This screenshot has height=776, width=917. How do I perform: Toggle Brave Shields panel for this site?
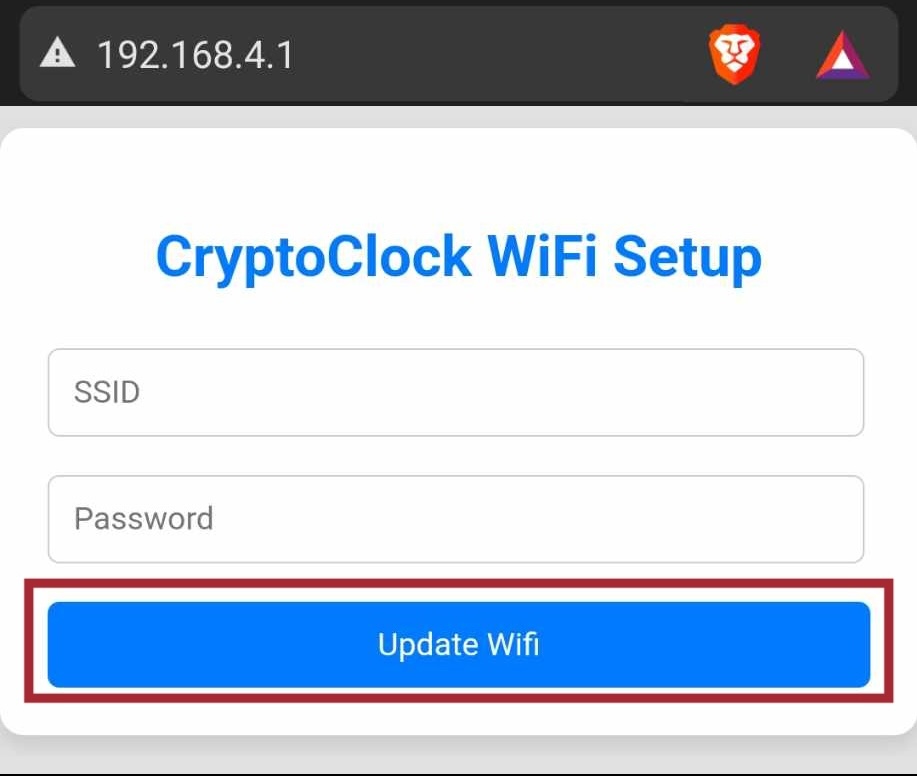pos(735,54)
